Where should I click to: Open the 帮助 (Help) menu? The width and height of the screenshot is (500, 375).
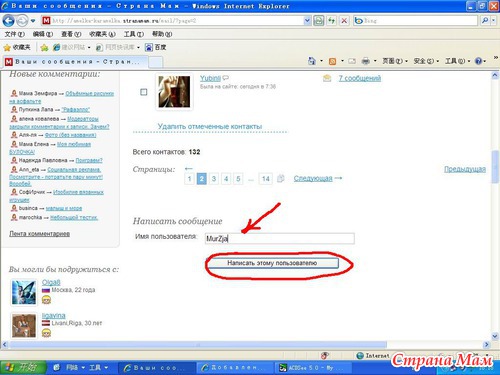coord(162,34)
